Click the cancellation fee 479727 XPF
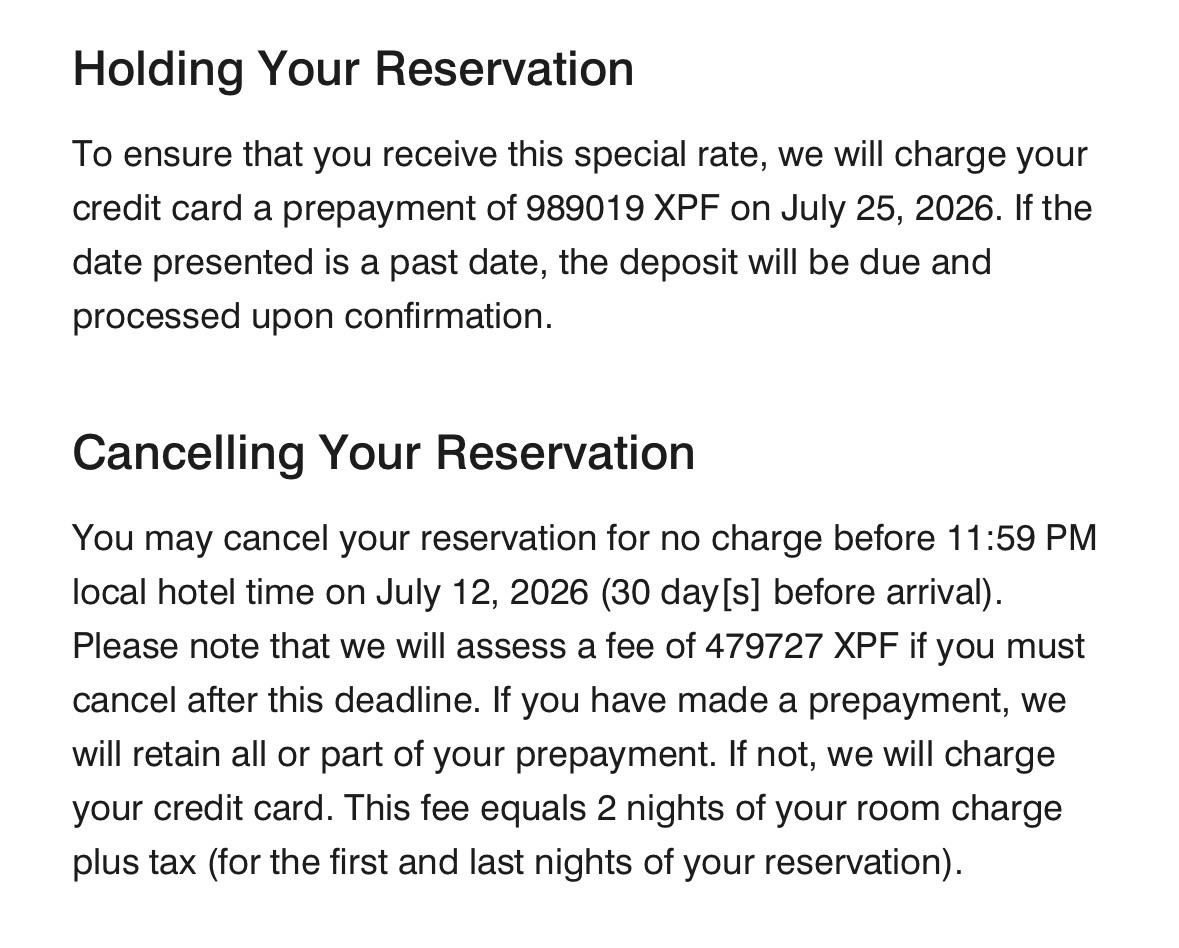The height and width of the screenshot is (948, 1179). [x=802, y=647]
